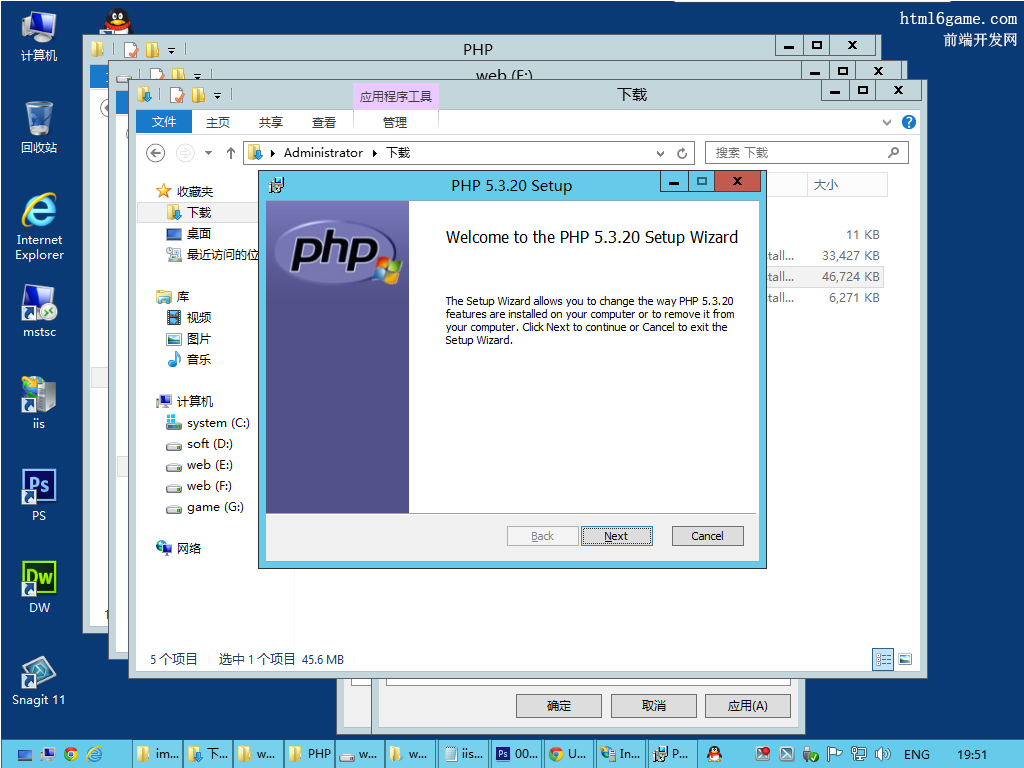Click the Explorer back arrow button
This screenshot has width=1024, height=768.
(155, 153)
